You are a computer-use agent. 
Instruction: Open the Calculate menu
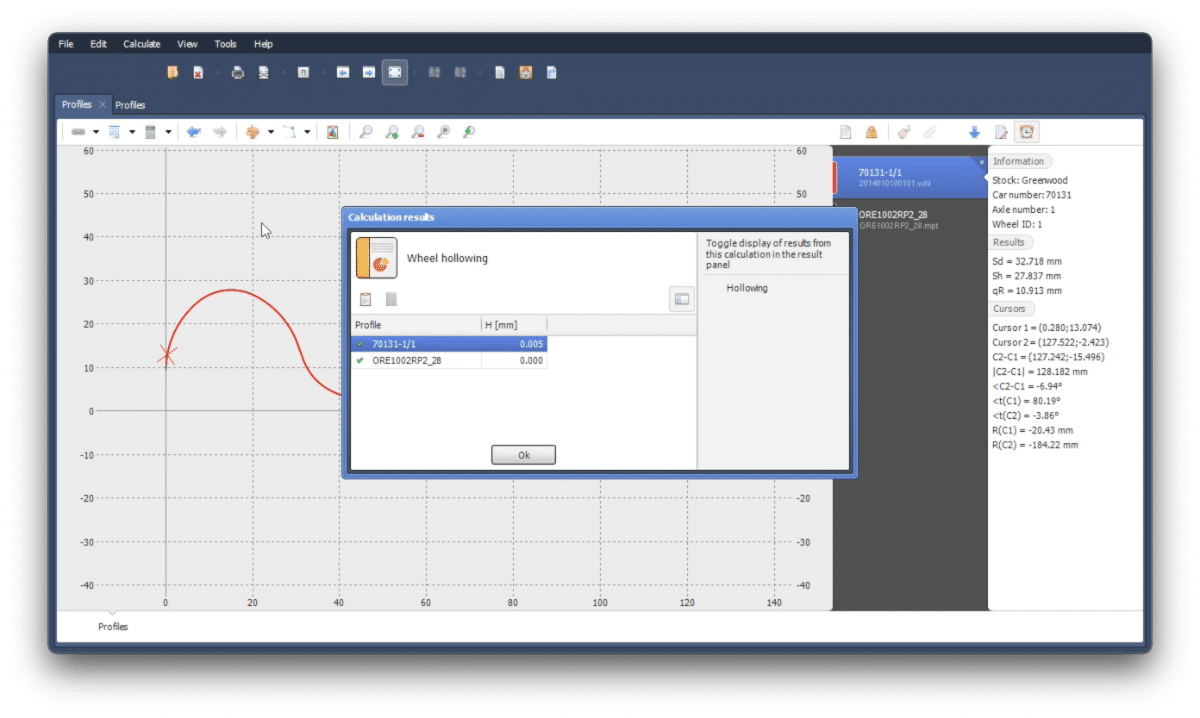coord(142,44)
